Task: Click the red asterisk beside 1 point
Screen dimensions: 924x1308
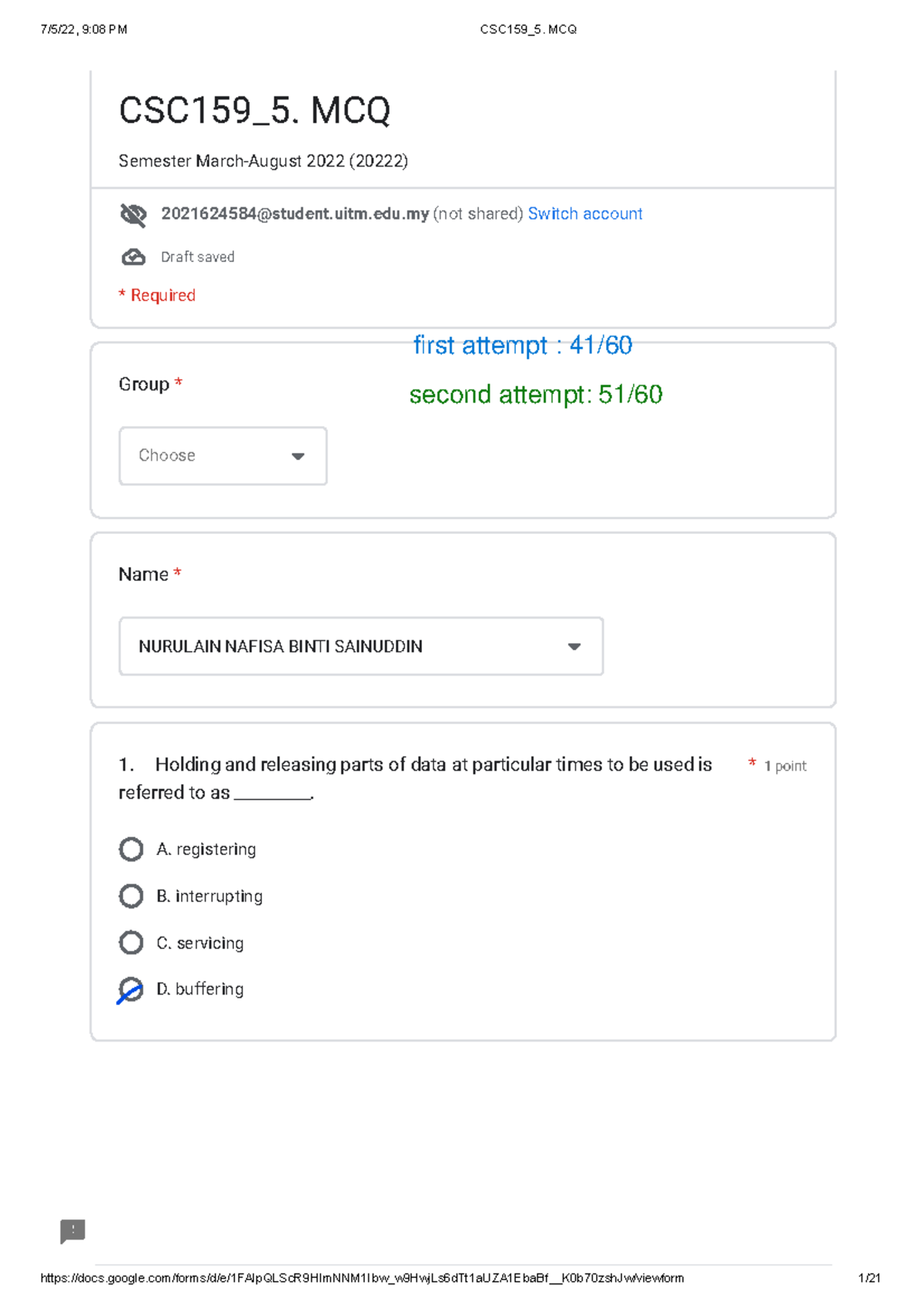Action: 752,763
